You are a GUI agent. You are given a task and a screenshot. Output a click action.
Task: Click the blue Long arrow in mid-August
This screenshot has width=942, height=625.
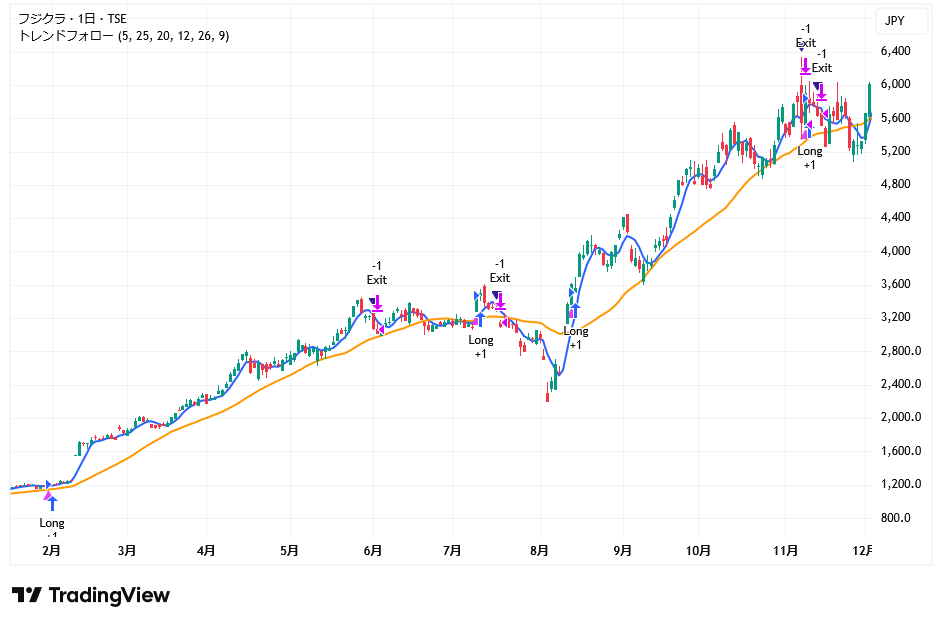tap(576, 311)
